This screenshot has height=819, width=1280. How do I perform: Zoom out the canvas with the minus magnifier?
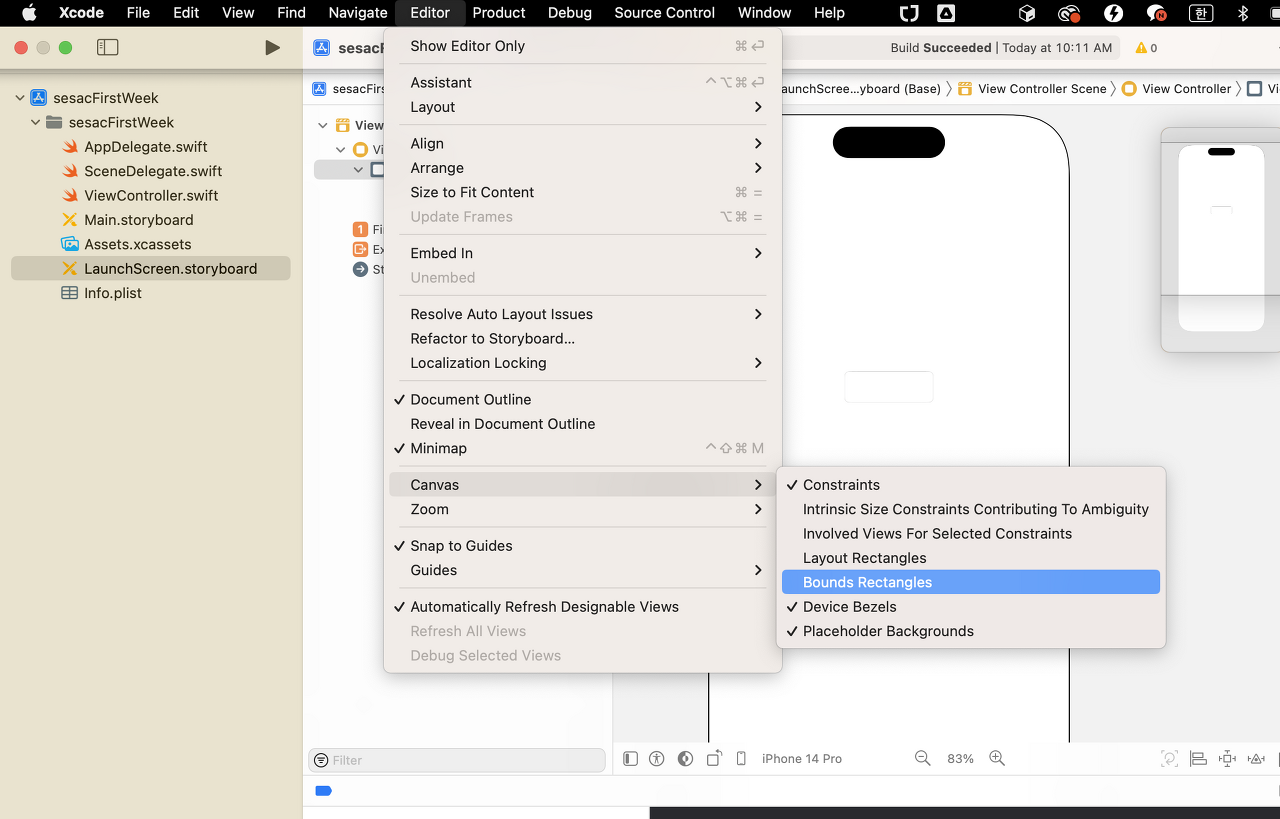(x=923, y=758)
